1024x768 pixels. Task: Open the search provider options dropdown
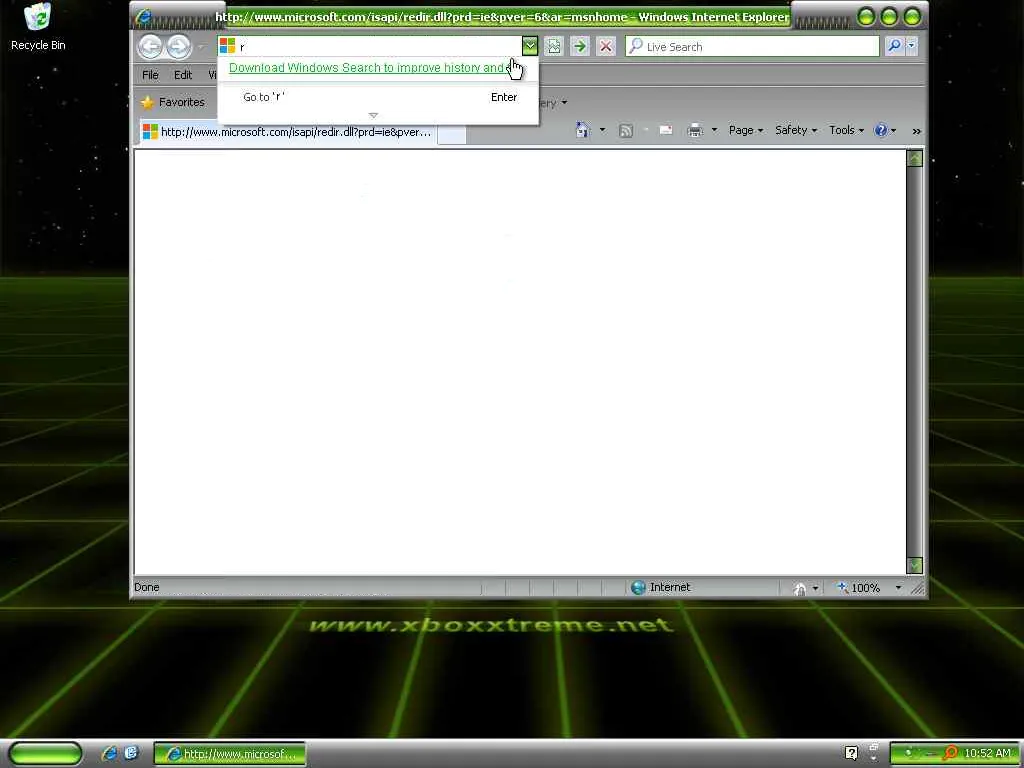point(912,46)
